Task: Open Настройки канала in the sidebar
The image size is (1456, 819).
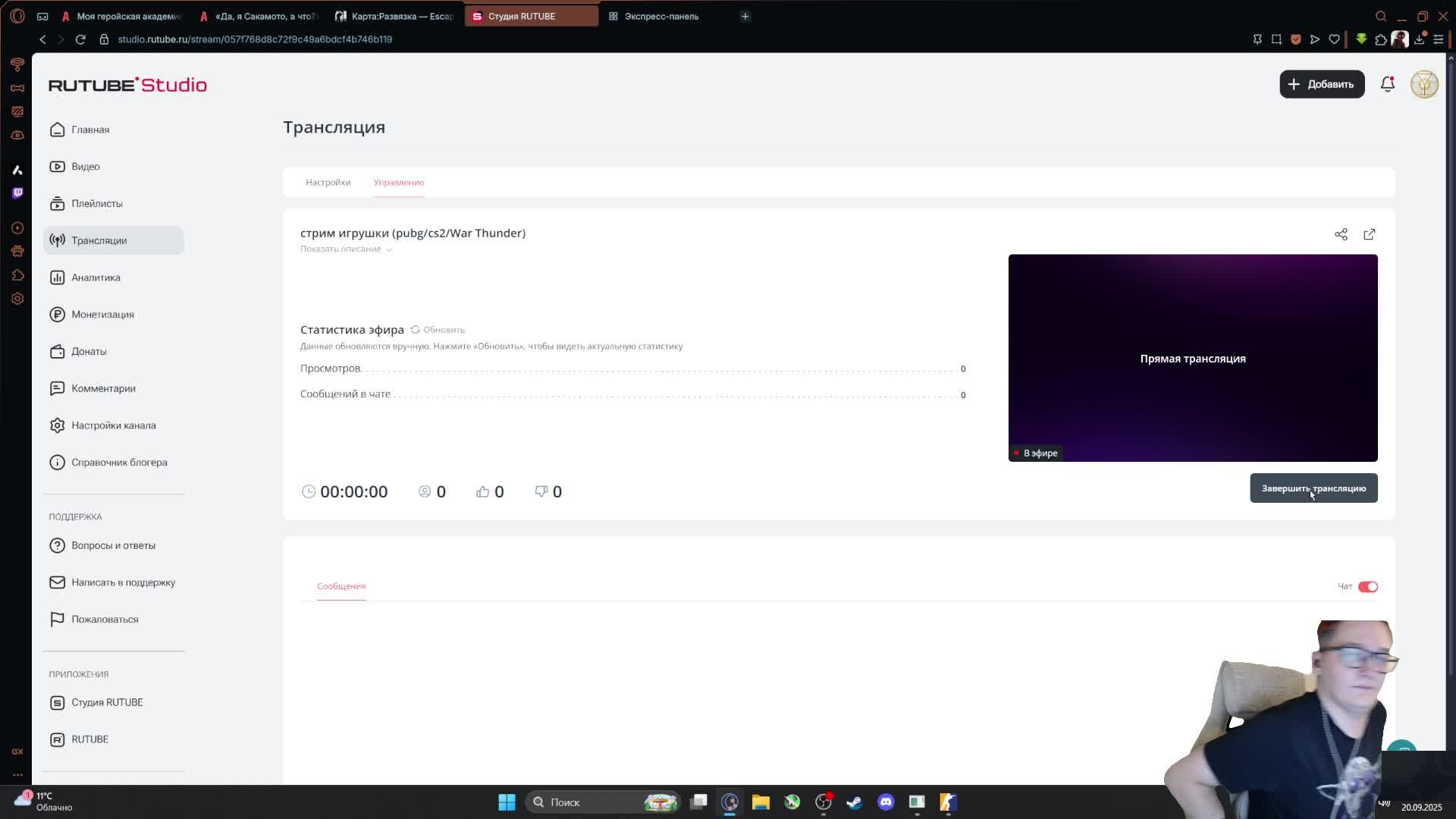Action: (113, 425)
